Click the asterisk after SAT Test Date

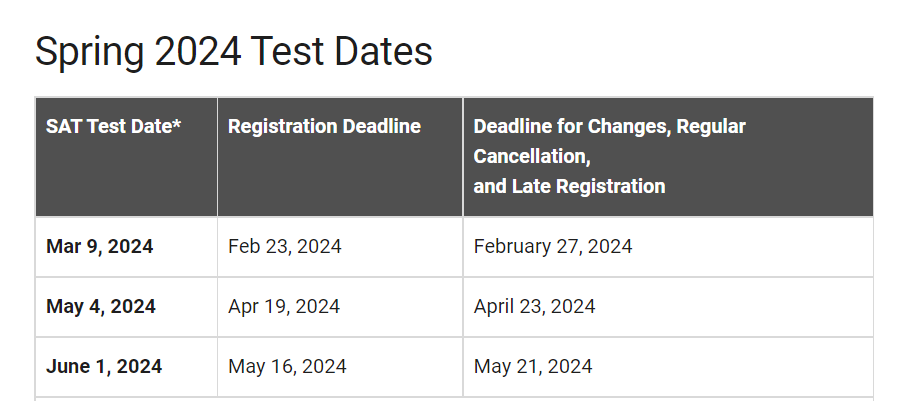click(x=177, y=125)
